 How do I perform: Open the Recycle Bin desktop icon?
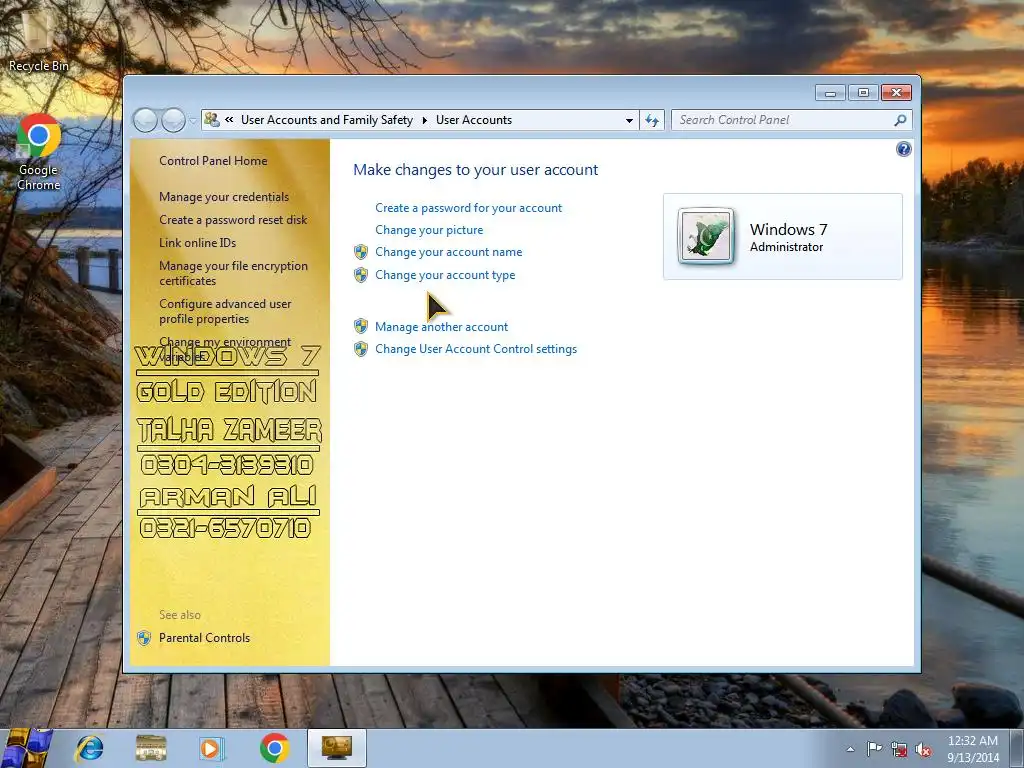point(38,40)
